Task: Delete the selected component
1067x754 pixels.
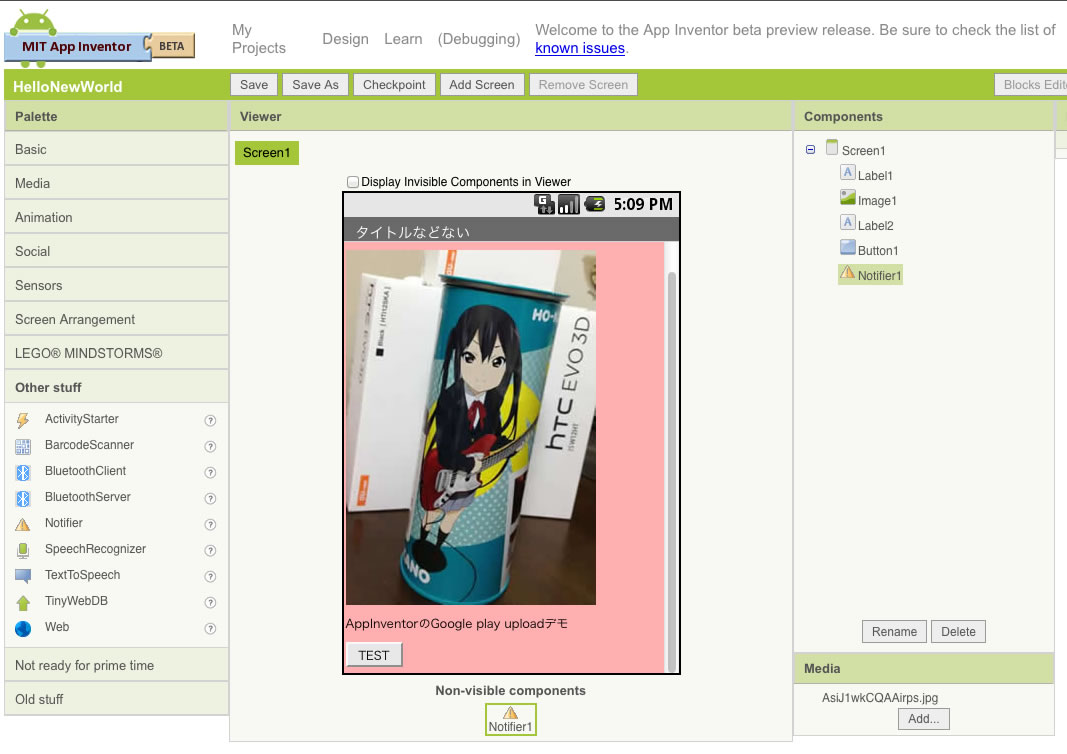Action: click(958, 632)
